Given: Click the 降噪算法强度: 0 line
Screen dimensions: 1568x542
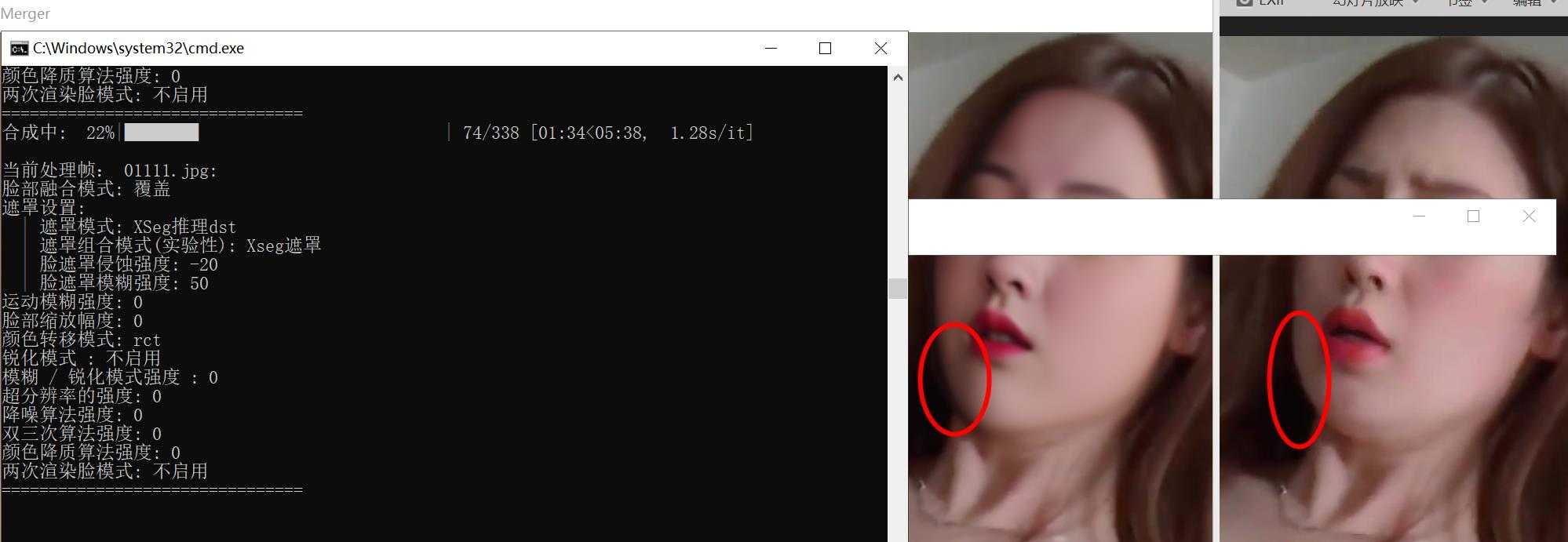Looking at the screenshot, I should (72, 415).
